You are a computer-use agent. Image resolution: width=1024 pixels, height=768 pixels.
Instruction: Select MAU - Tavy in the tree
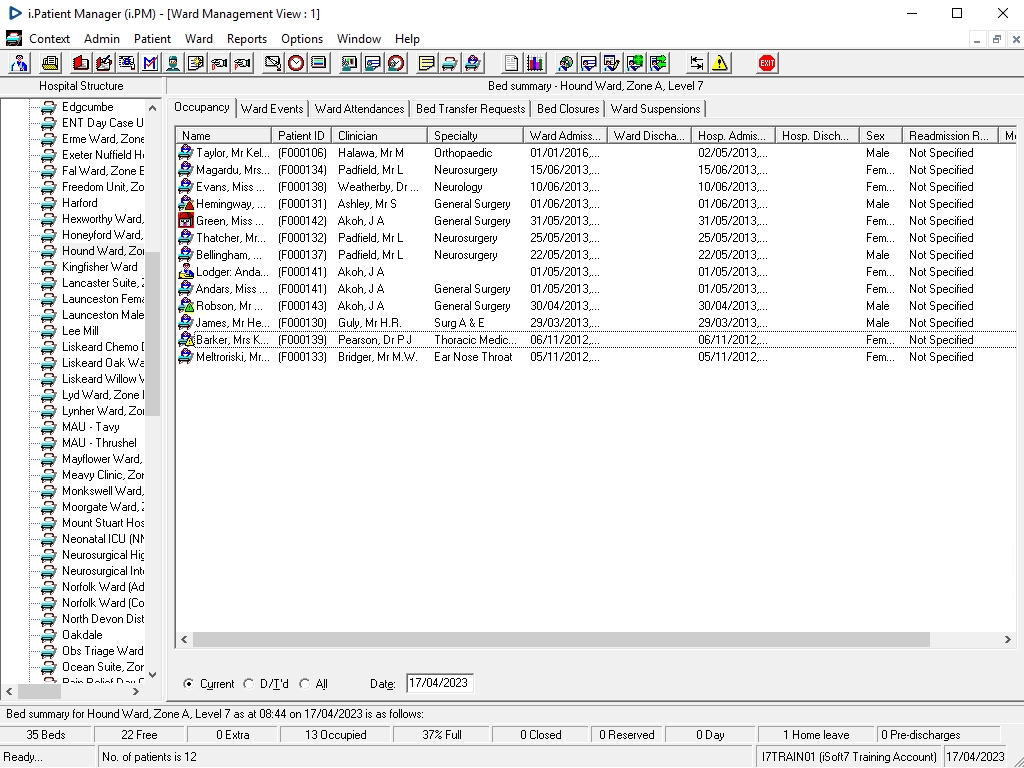(90, 426)
